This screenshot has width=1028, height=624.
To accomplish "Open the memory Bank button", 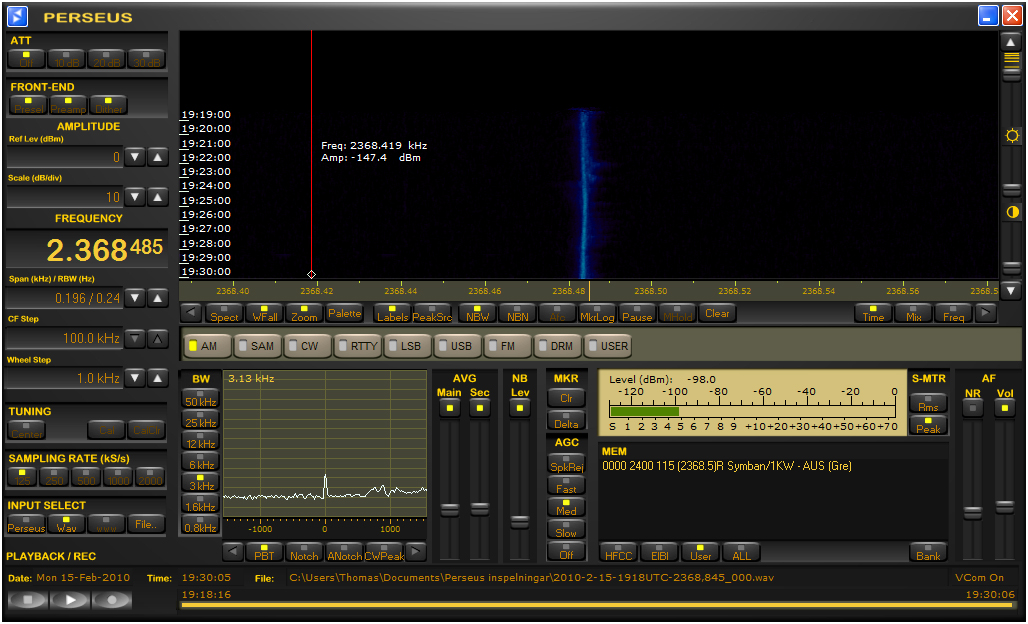I will (928, 552).
